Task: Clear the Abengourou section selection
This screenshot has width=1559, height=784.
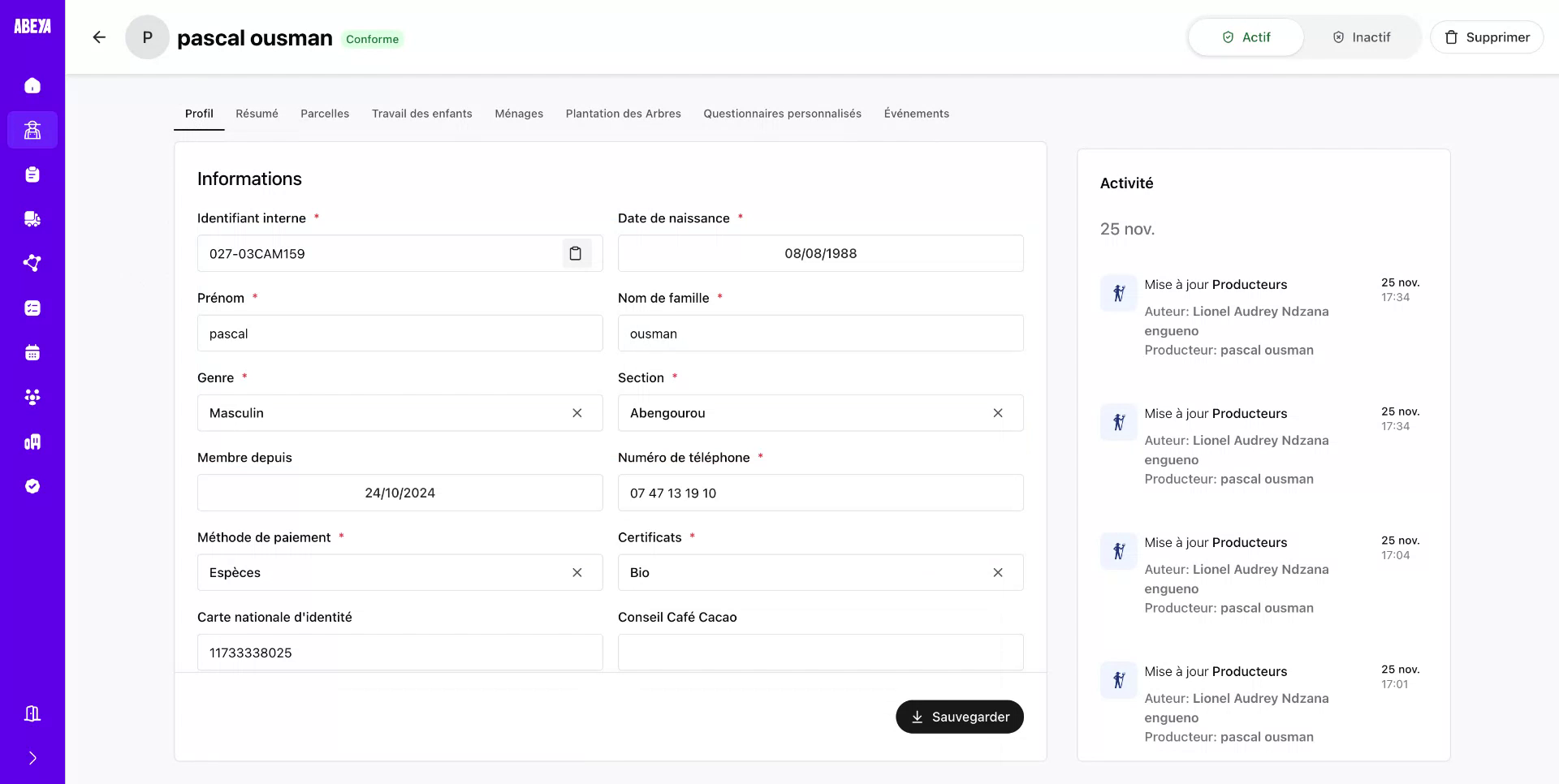Action: pos(998,413)
